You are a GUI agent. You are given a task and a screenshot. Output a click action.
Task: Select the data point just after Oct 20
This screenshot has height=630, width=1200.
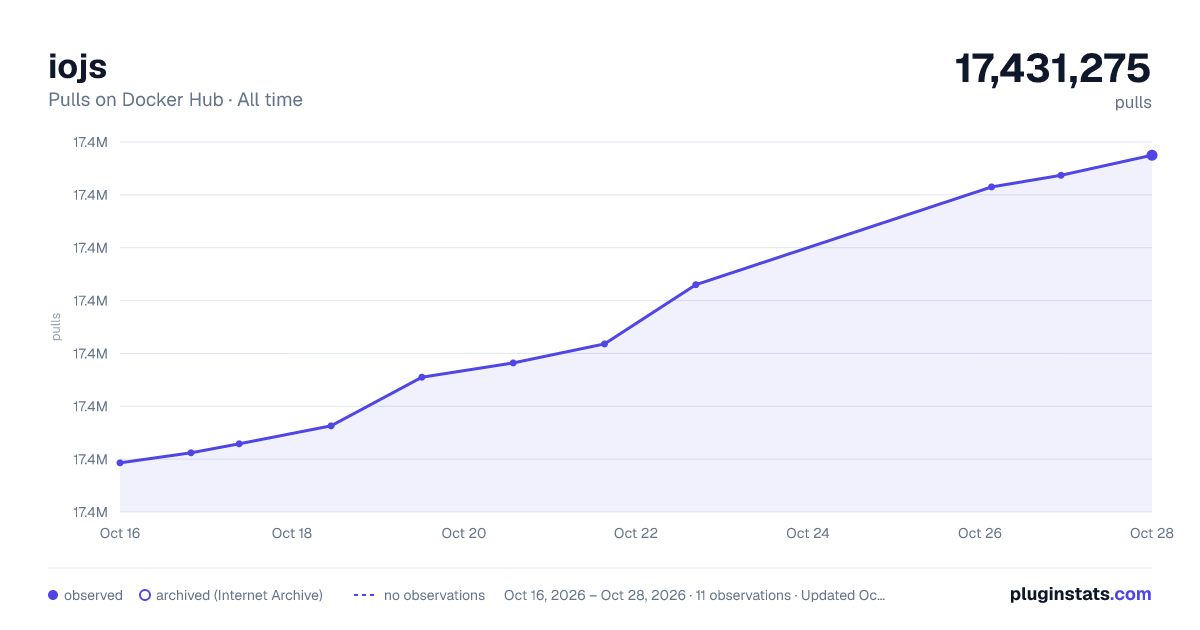click(513, 363)
